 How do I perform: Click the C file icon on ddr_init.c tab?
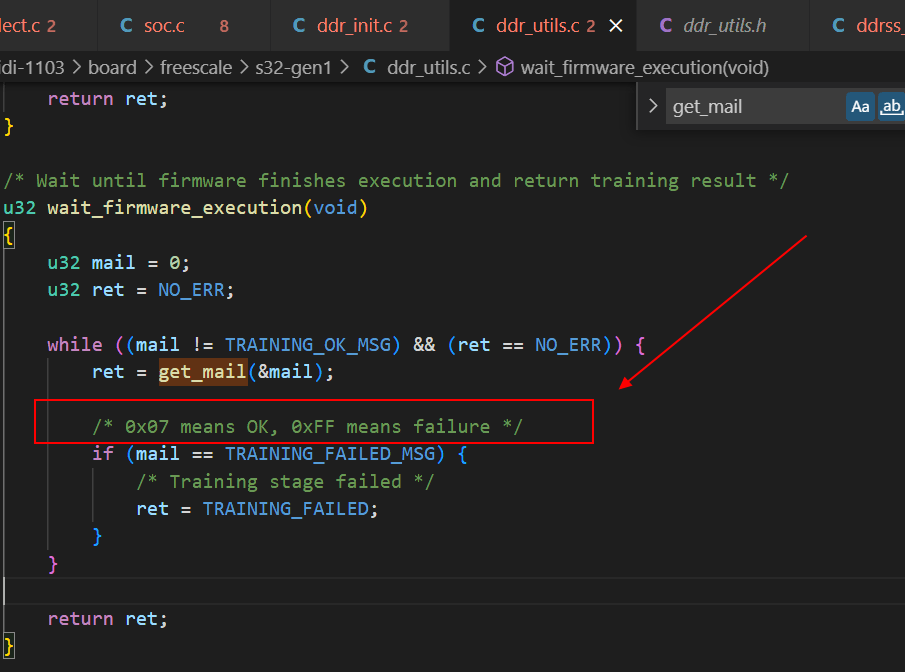click(x=299, y=26)
